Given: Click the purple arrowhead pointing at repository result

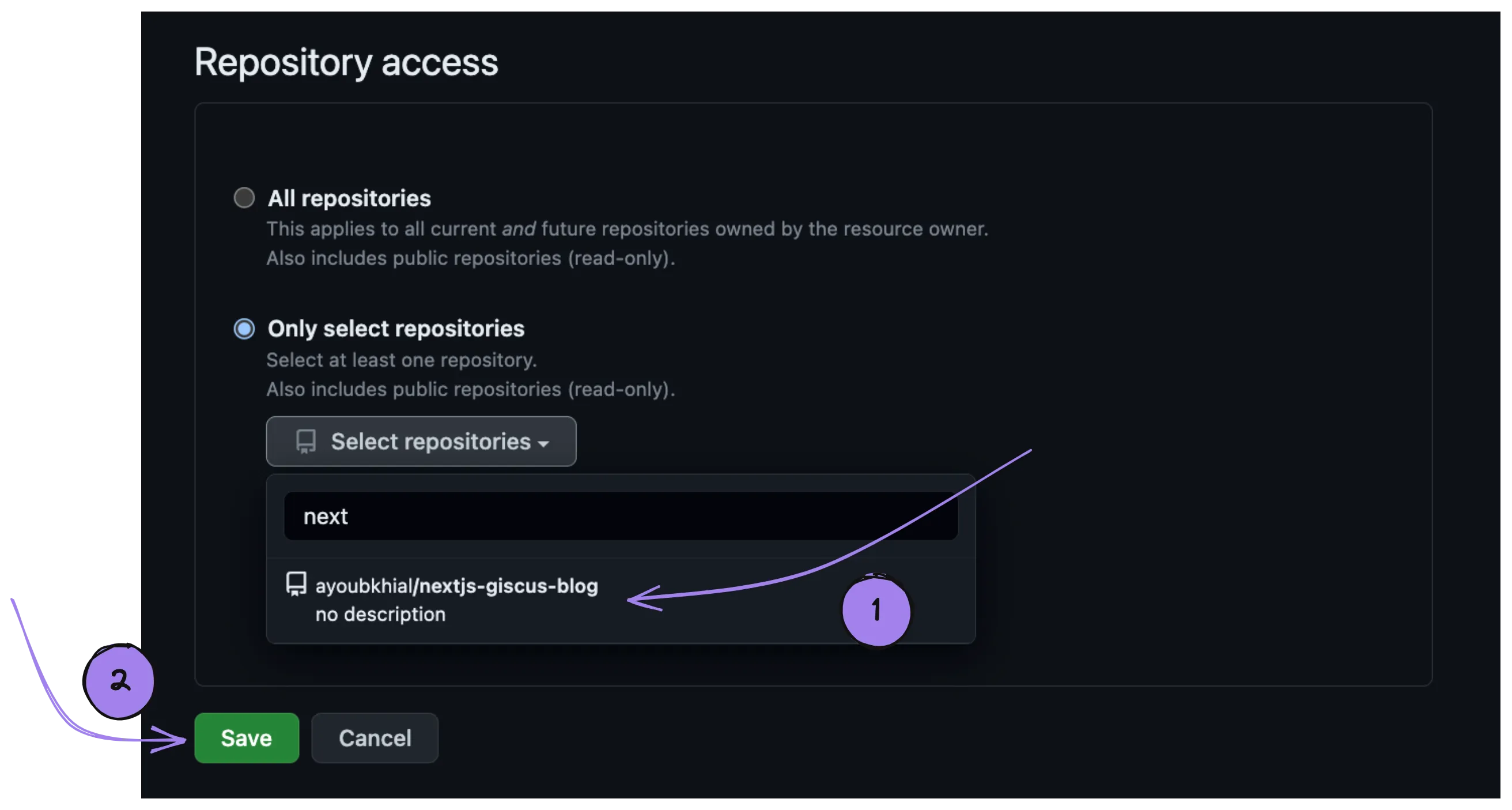Looking at the screenshot, I should pyautogui.click(x=641, y=599).
